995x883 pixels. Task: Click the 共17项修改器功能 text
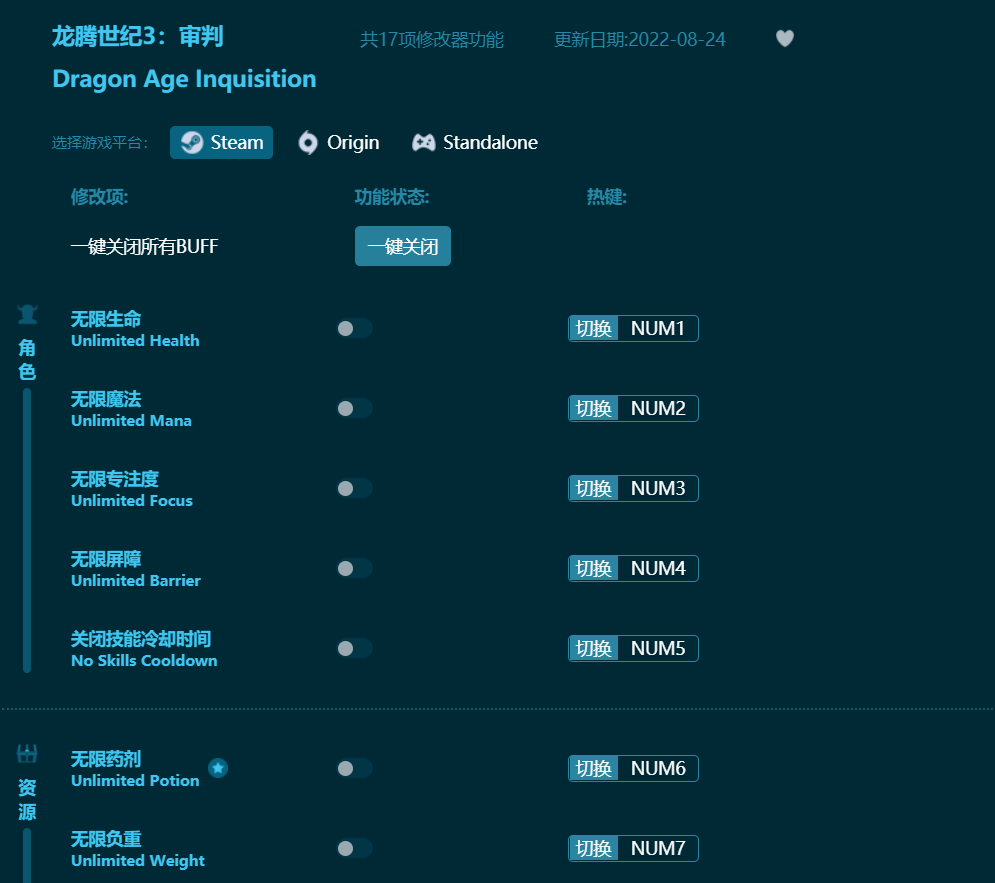coord(432,39)
